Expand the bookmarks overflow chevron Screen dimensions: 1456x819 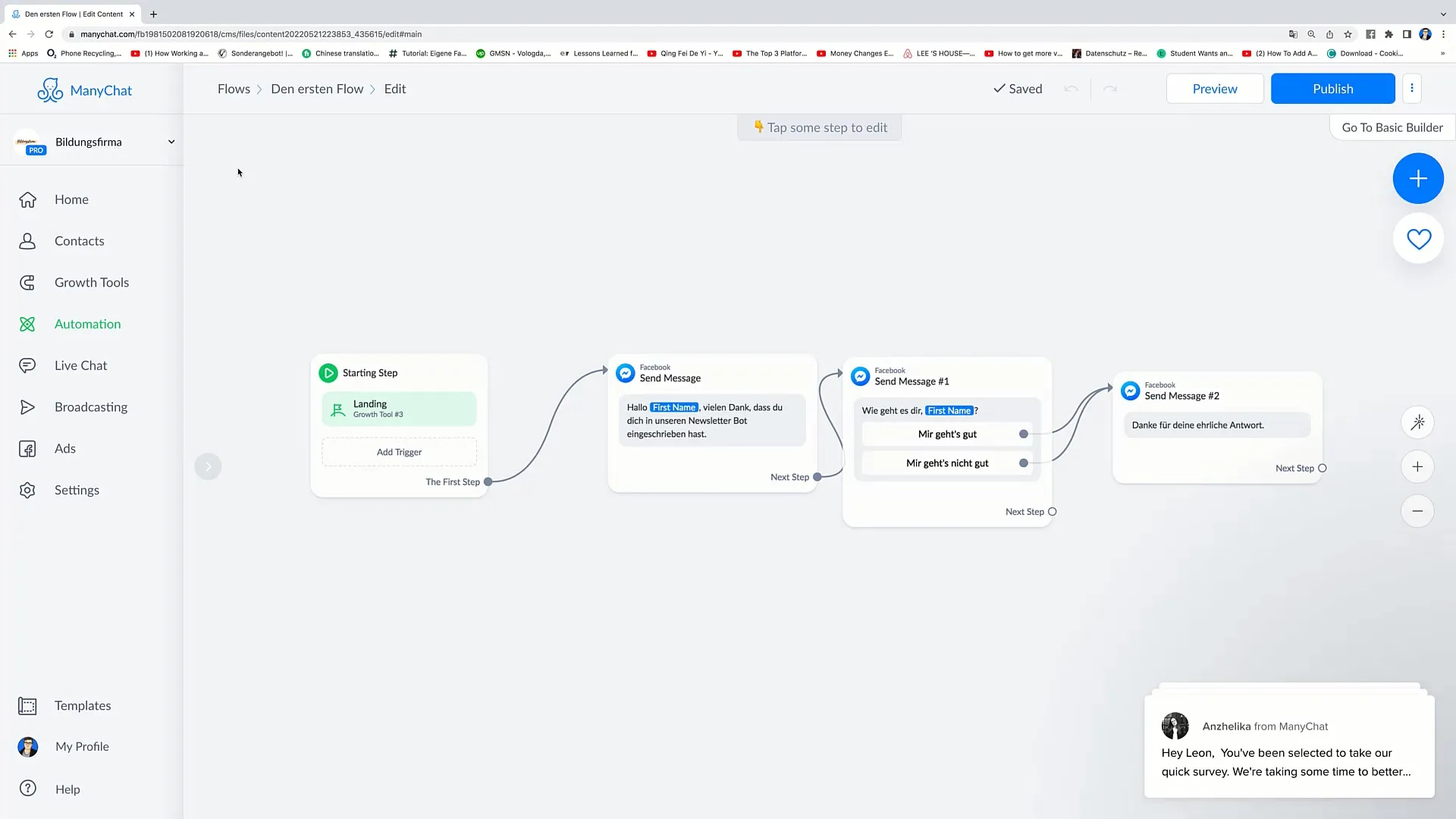point(1442,54)
